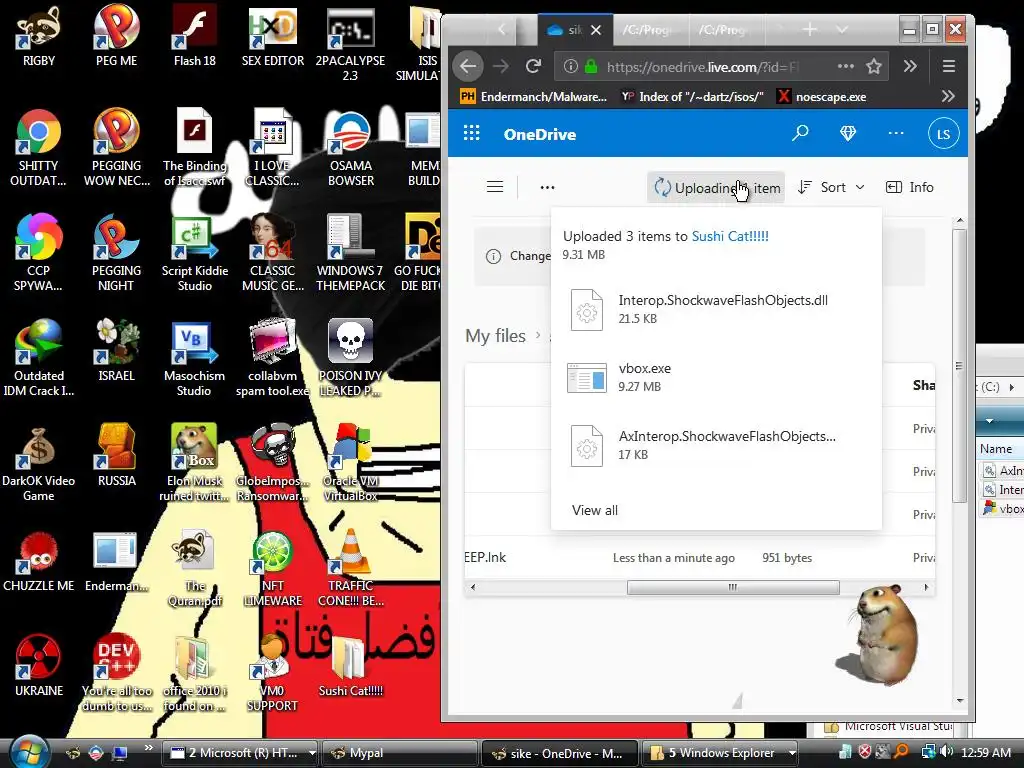Open the Endermanch/Malware bookmark

(x=534, y=97)
